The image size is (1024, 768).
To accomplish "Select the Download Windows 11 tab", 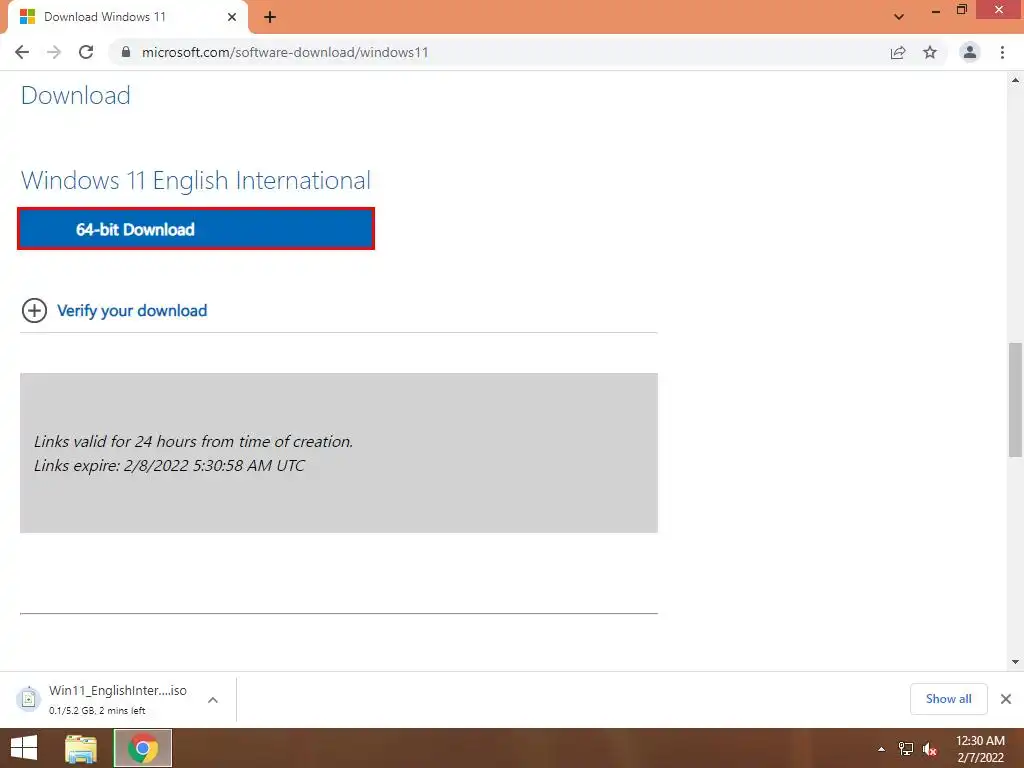I will click(127, 17).
